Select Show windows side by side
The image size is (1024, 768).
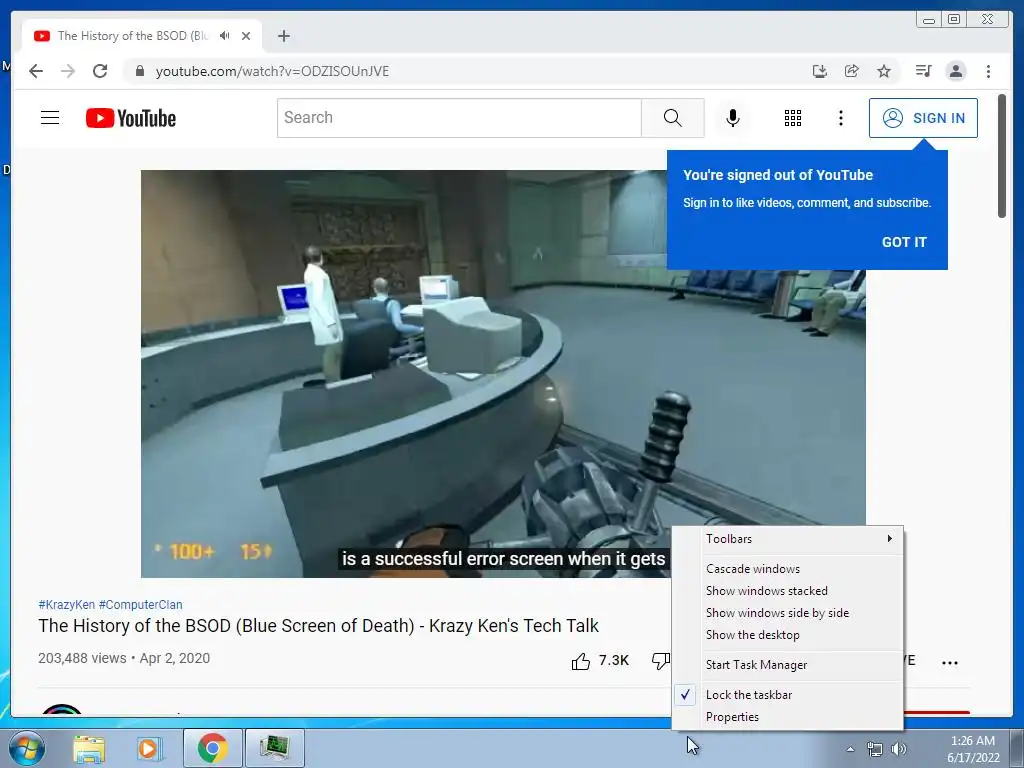click(x=788, y=613)
